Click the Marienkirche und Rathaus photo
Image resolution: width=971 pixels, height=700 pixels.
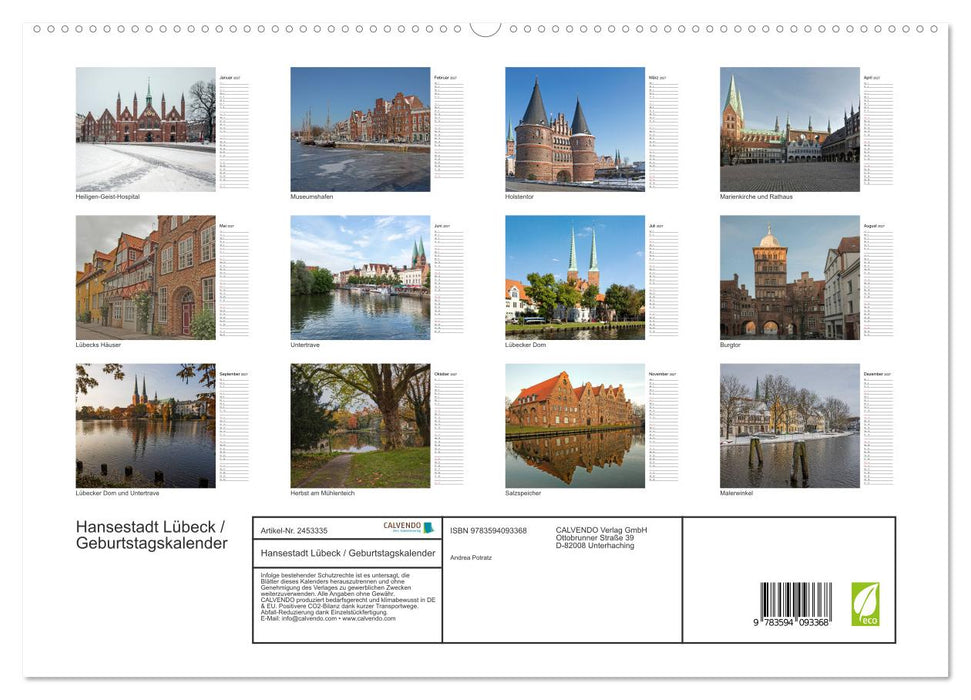pyautogui.click(x=790, y=129)
